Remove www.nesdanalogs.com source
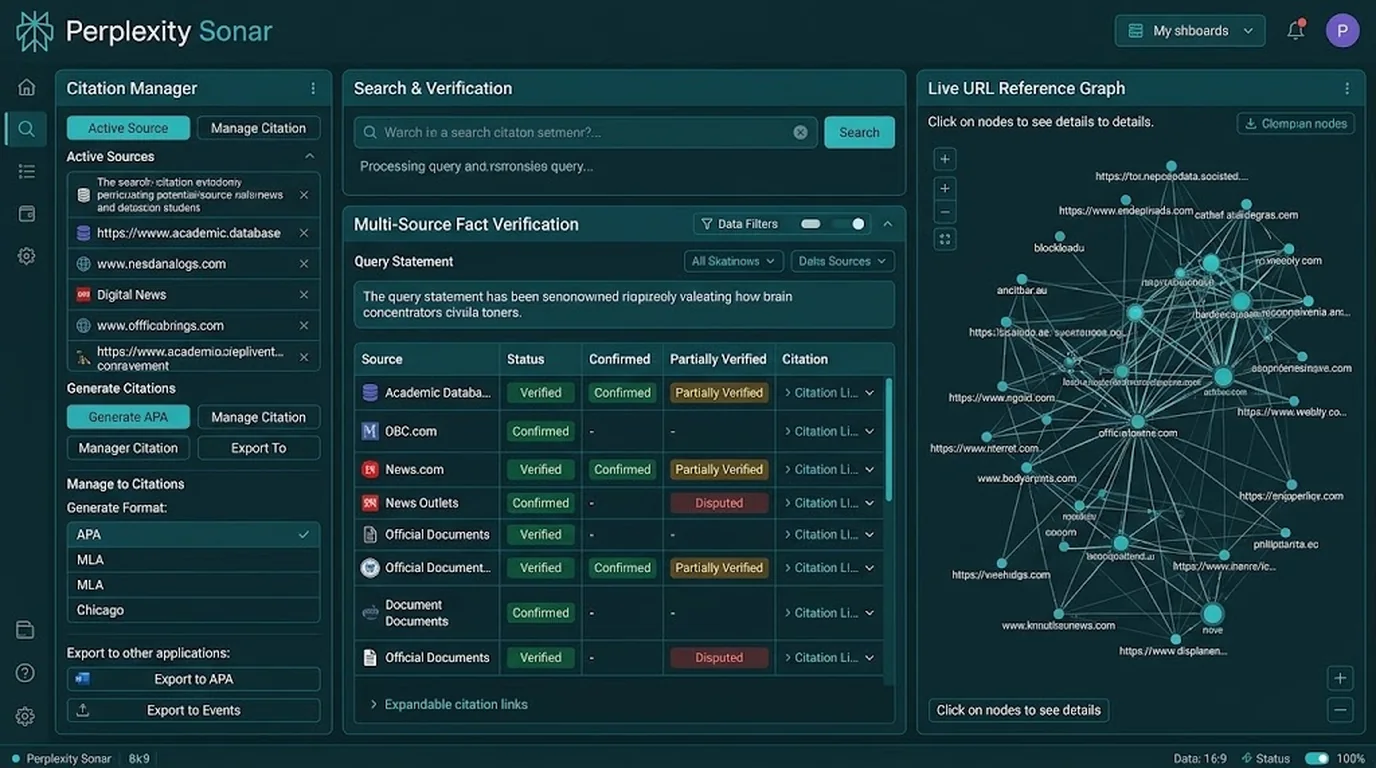 point(304,264)
